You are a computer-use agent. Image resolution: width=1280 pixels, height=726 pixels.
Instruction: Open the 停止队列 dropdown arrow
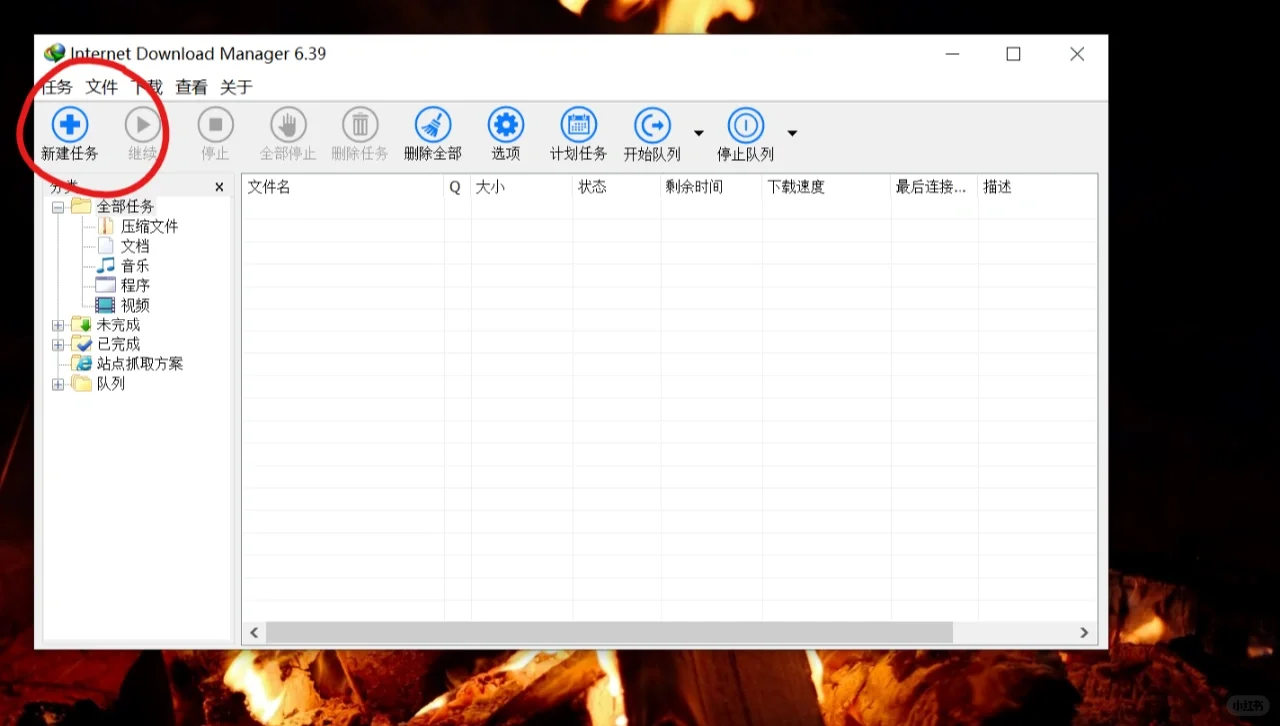pos(792,132)
